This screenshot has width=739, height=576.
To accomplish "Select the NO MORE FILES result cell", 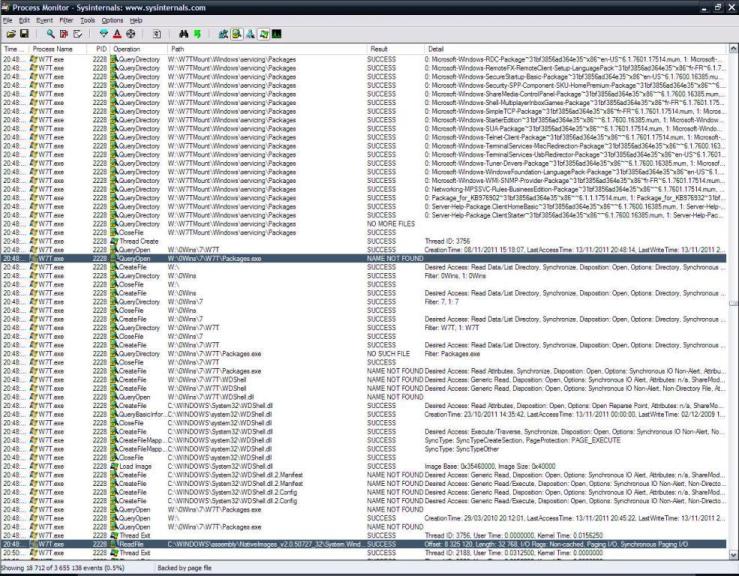I will click(391, 224).
